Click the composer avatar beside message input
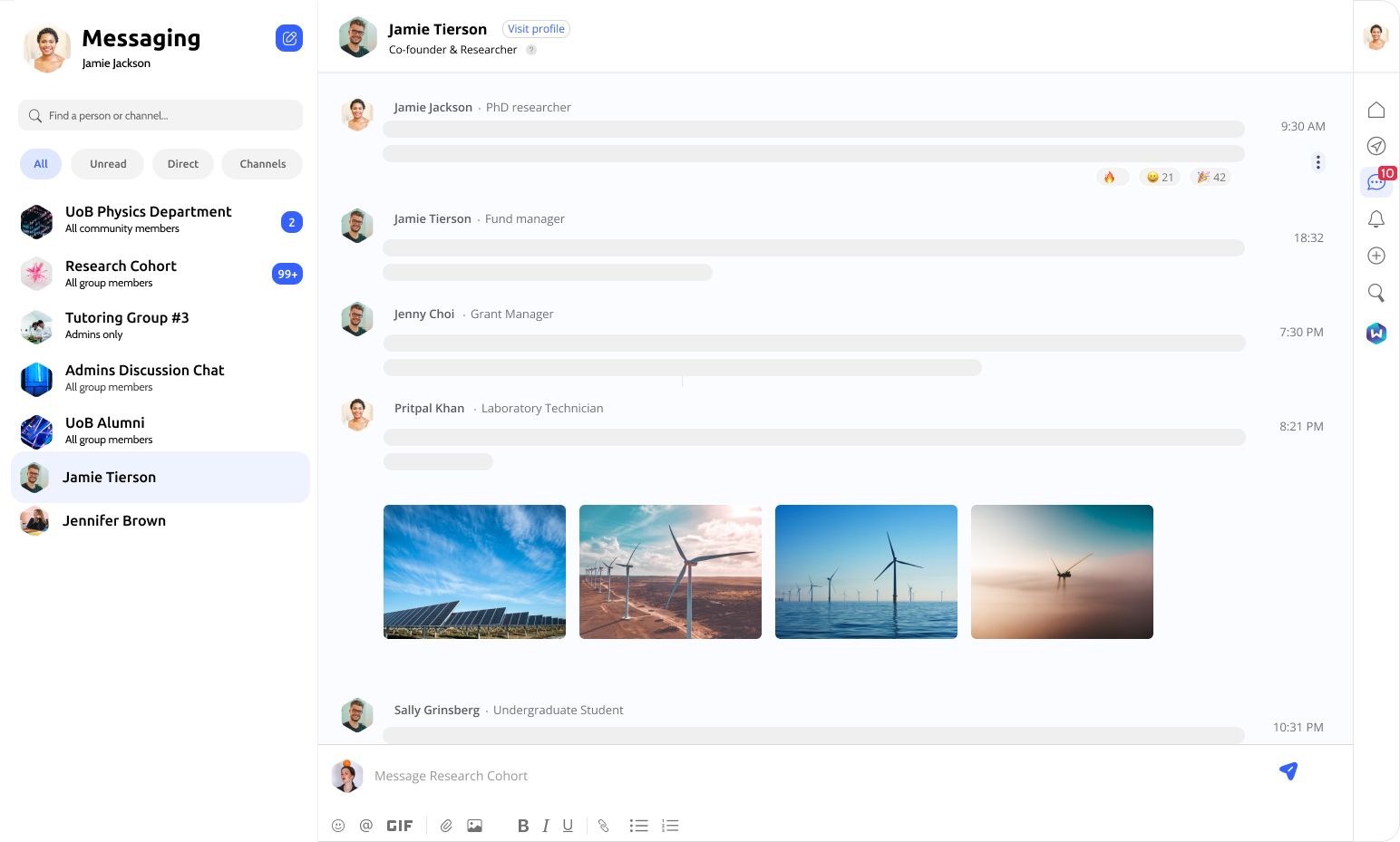 [x=346, y=776]
